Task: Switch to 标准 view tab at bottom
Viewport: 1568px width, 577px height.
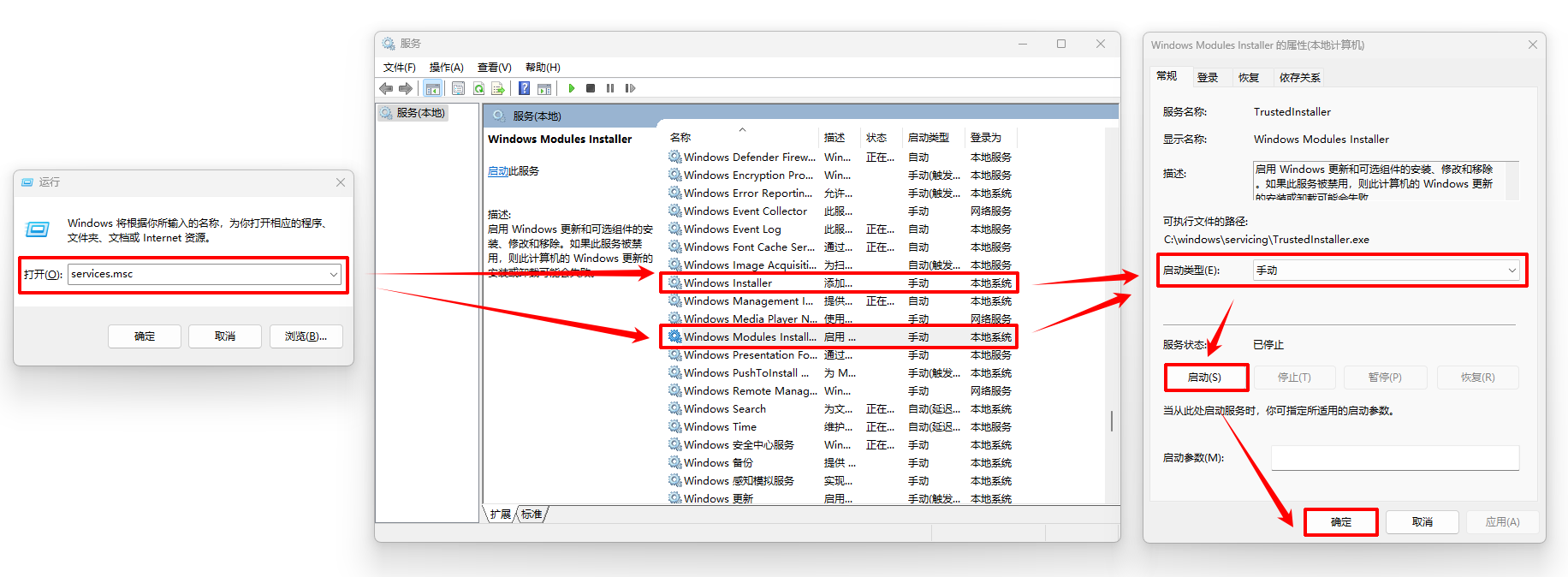Action: point(532,514)
